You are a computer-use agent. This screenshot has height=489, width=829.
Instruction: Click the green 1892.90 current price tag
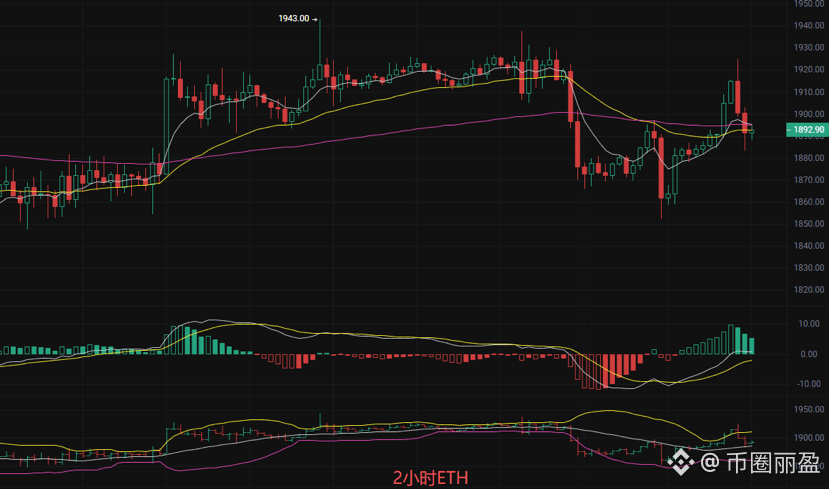(807, 130)
